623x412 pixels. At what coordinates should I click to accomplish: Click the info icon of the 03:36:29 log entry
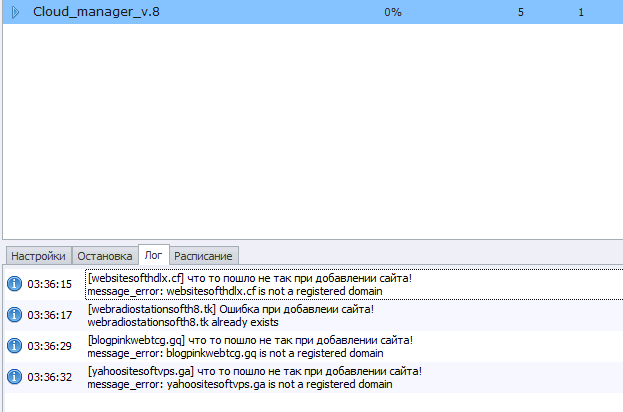(14, 346)
